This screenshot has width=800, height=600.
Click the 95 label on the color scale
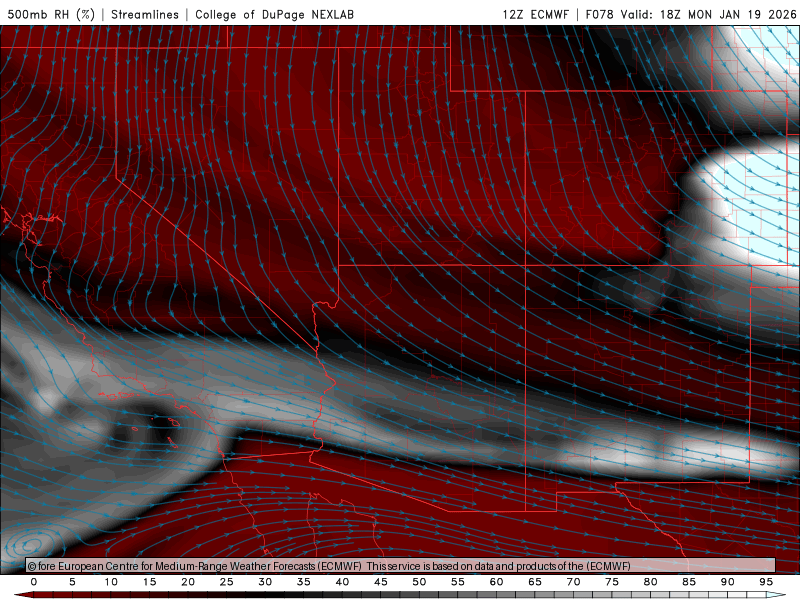[x=766, y=582]
